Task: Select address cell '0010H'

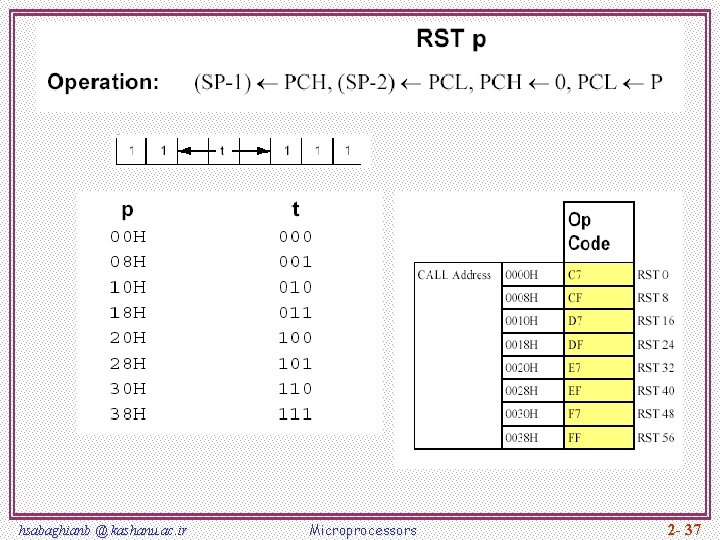Action: 533,321
